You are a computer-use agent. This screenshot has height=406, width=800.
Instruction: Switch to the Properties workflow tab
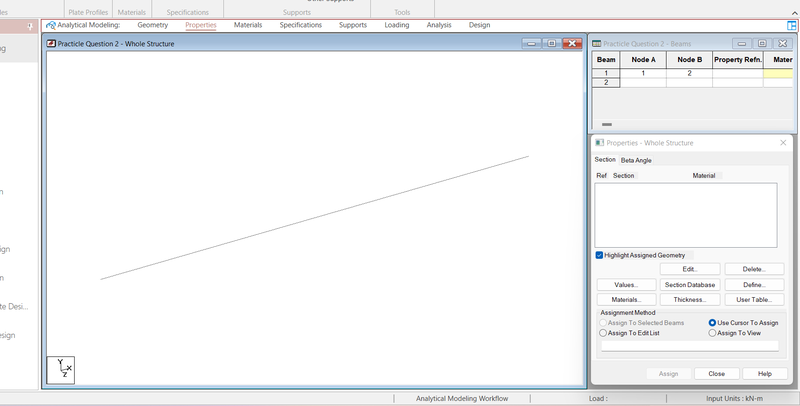click(x=201, y=25)
